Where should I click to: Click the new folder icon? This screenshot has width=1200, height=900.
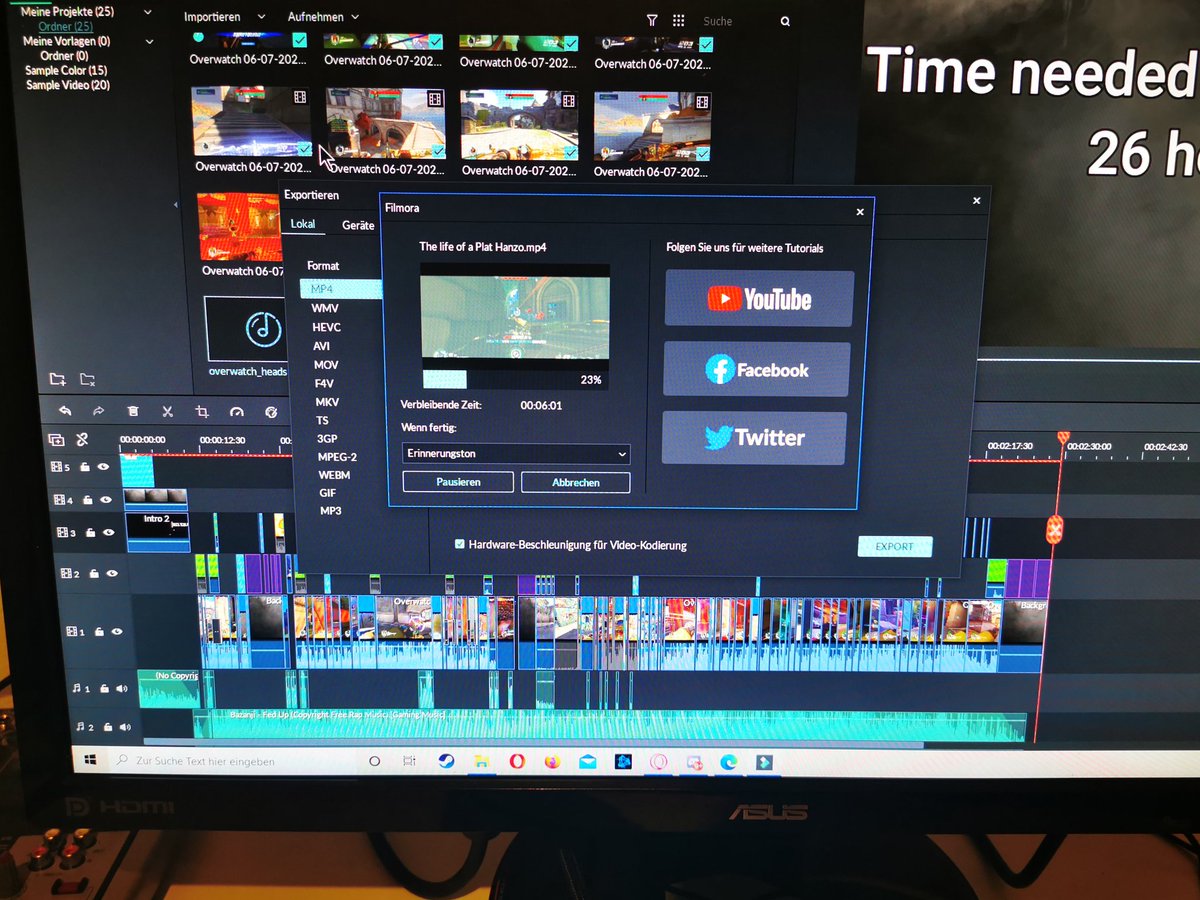pyautogui.click(x=58, y=379)
